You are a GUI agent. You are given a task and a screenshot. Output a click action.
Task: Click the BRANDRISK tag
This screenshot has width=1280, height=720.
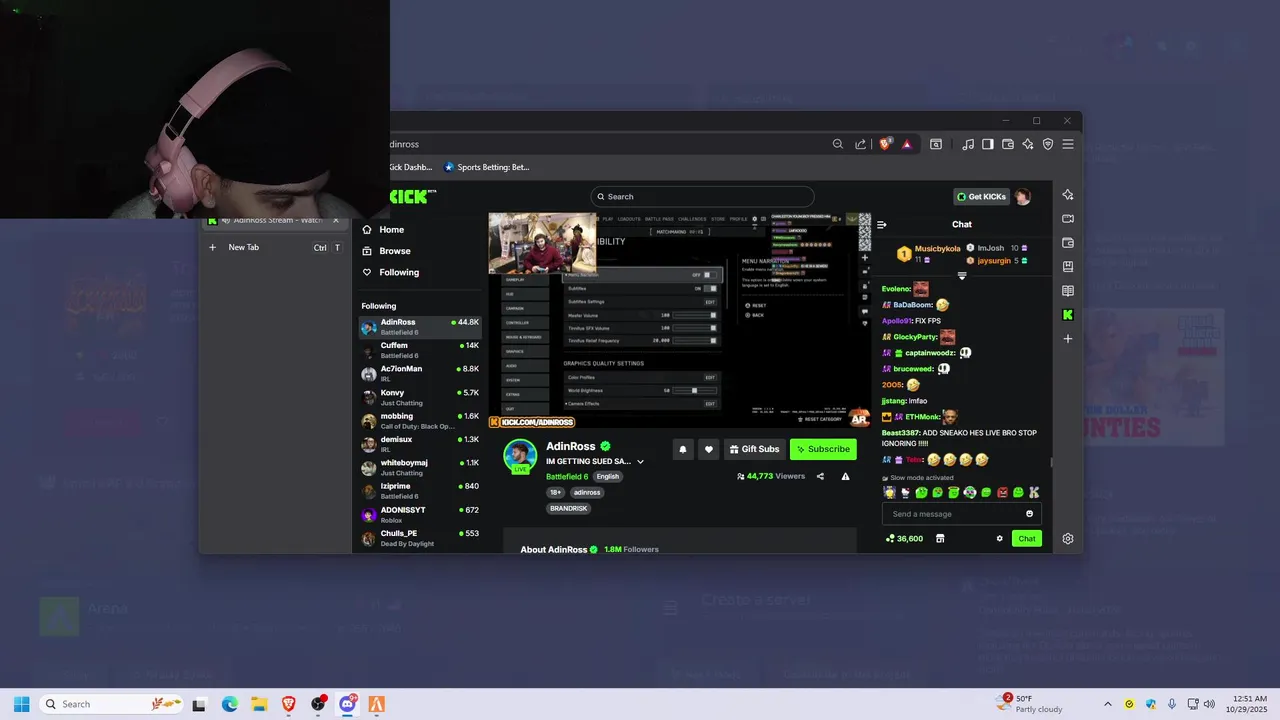coord(569,508)
